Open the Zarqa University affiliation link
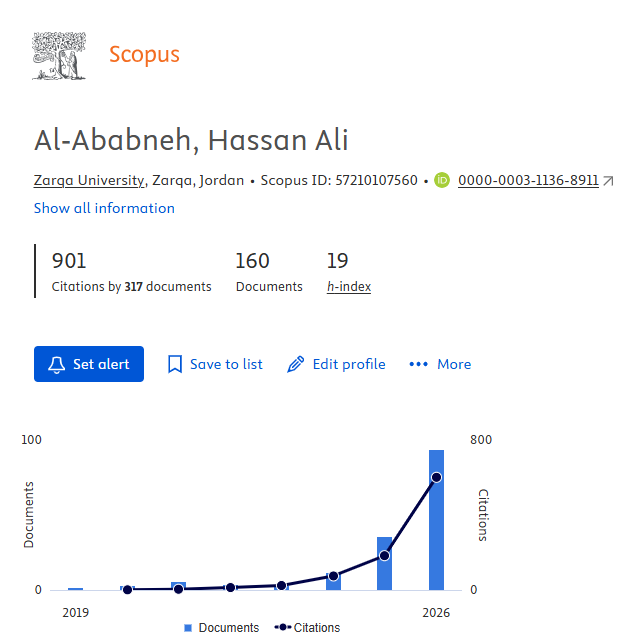The image size is (617, 644). tap(89, 180)
